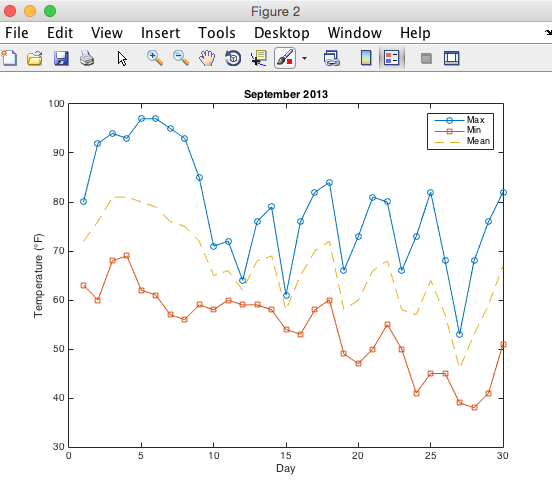Viewport: 552px width, 492px height.
Task: Click the Link Plot icon
Action: [332, 58]
